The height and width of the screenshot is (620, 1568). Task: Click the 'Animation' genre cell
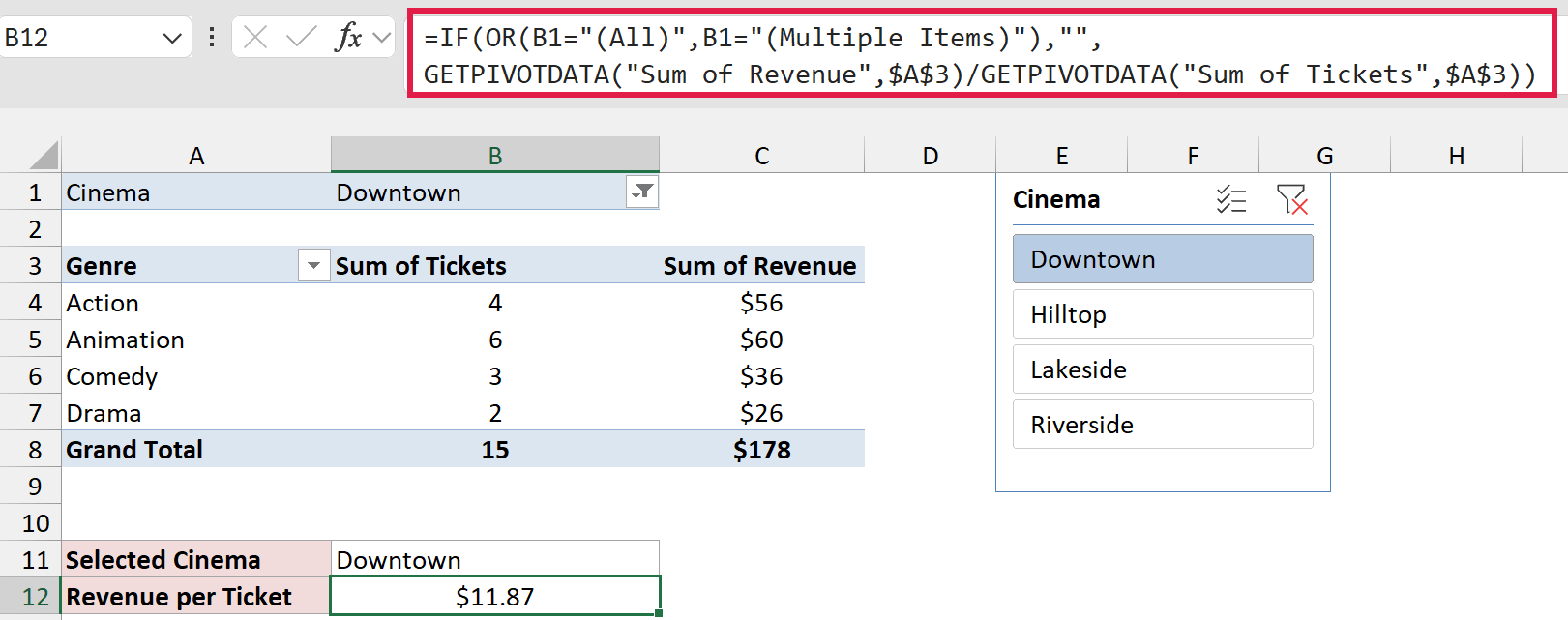pyautogui.click(x=196, y=340)
